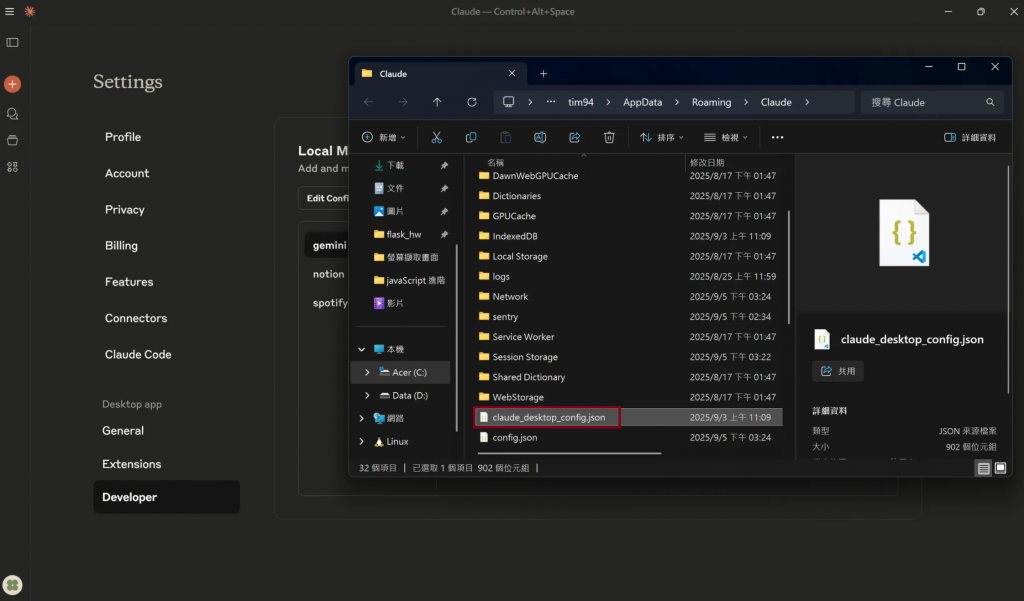
Task: Click the Cut scissors icon
Action: pos(436,137)
